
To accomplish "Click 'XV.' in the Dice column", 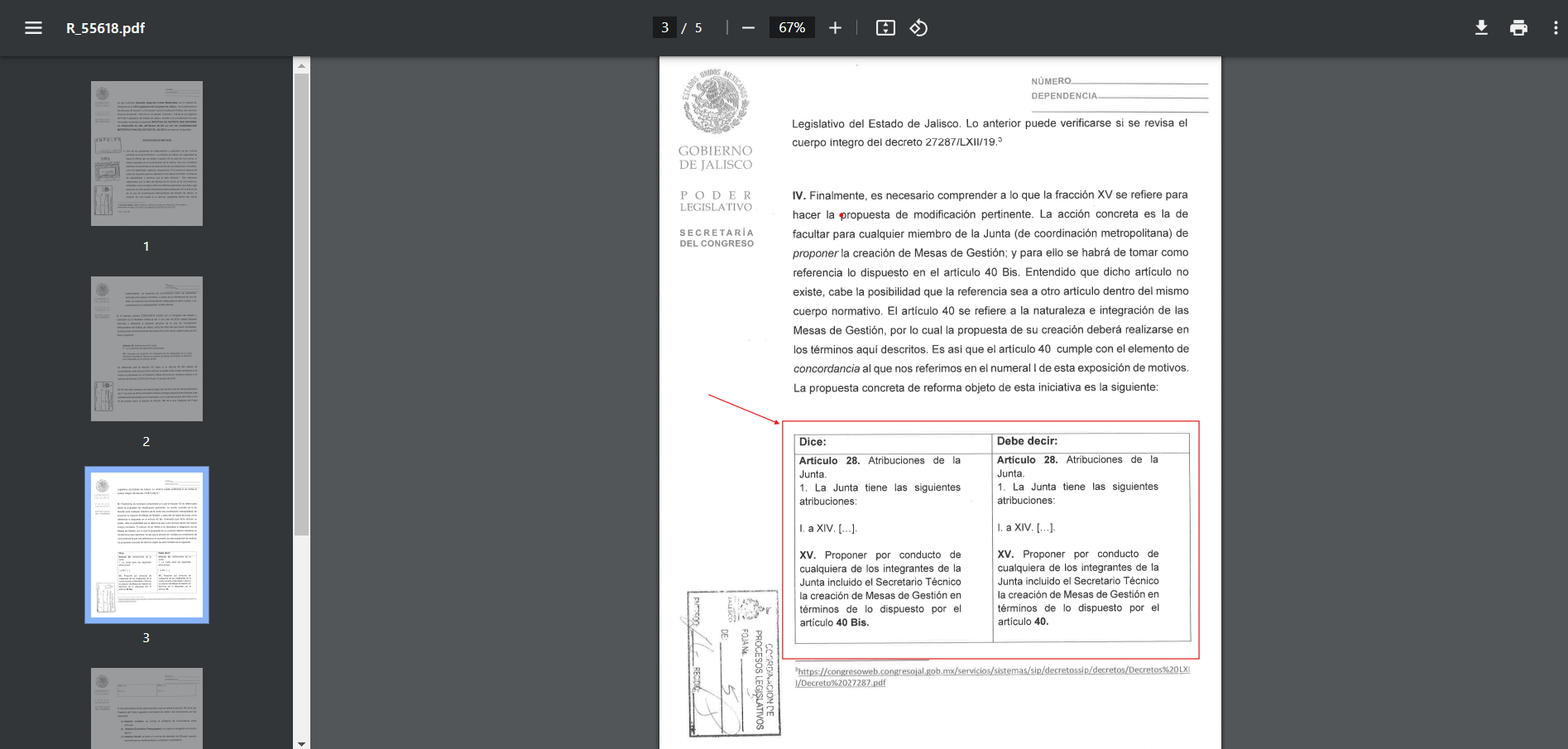I will pos(808,555).
